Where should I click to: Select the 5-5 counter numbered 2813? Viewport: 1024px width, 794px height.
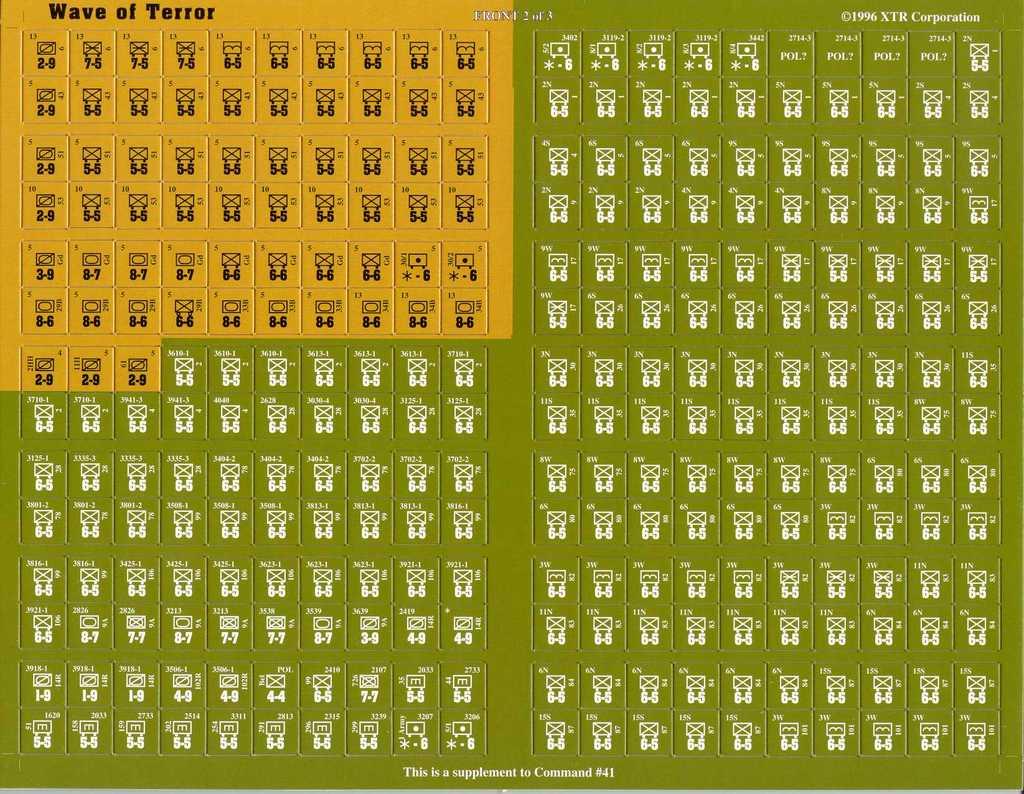click(x=277, y=732)
